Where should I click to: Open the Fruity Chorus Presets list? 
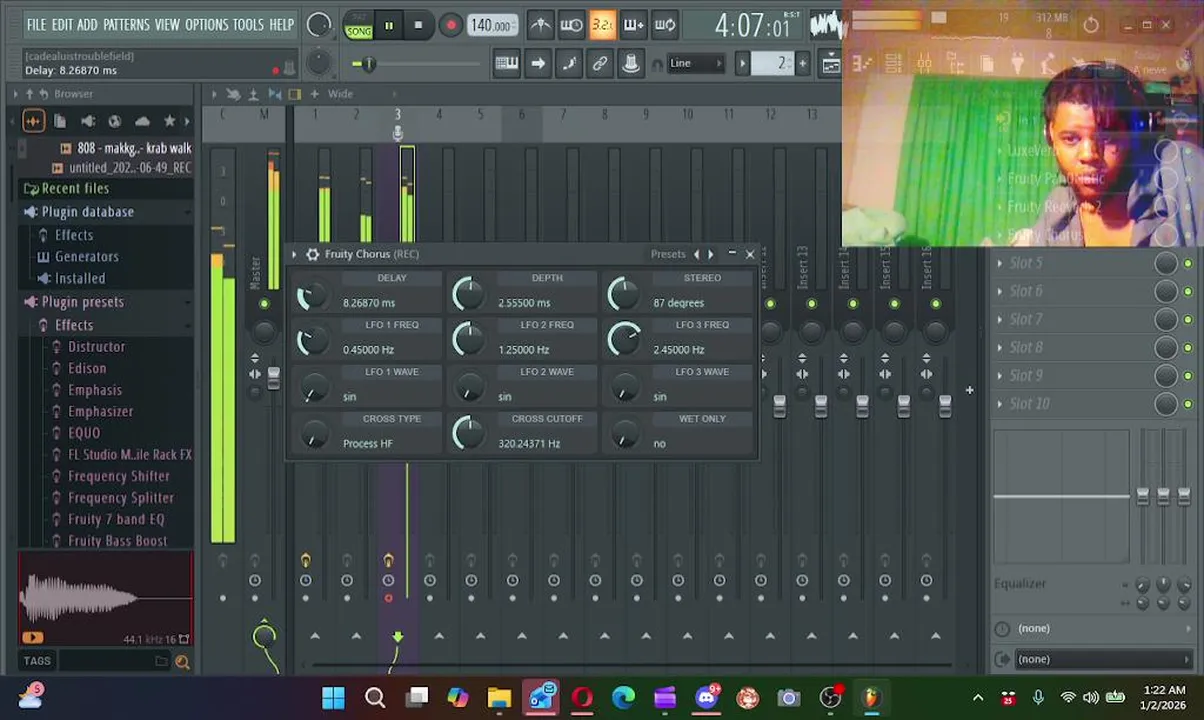pyautogui.click(x=667, y=255)
